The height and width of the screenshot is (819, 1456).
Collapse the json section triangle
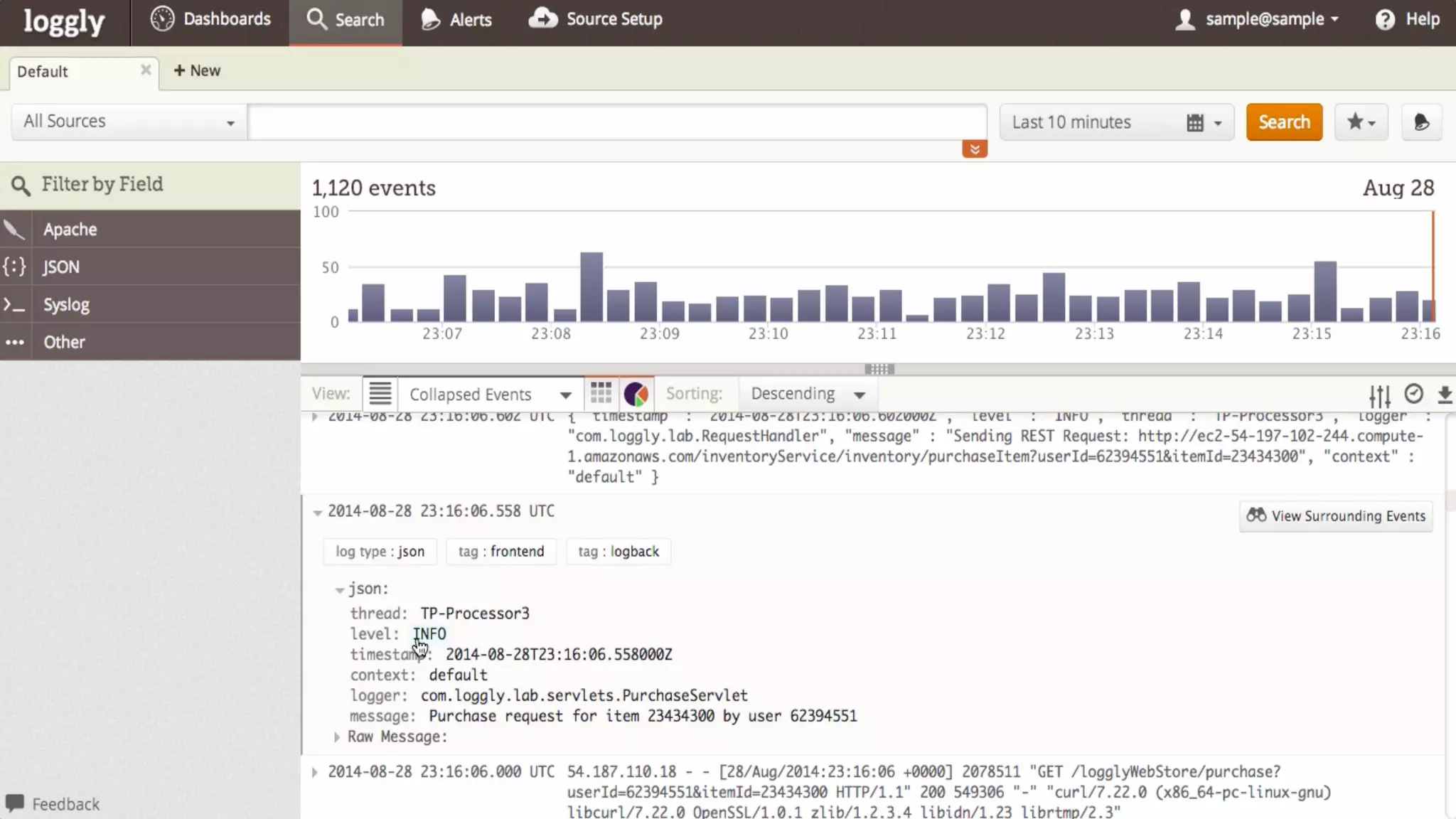339,589
